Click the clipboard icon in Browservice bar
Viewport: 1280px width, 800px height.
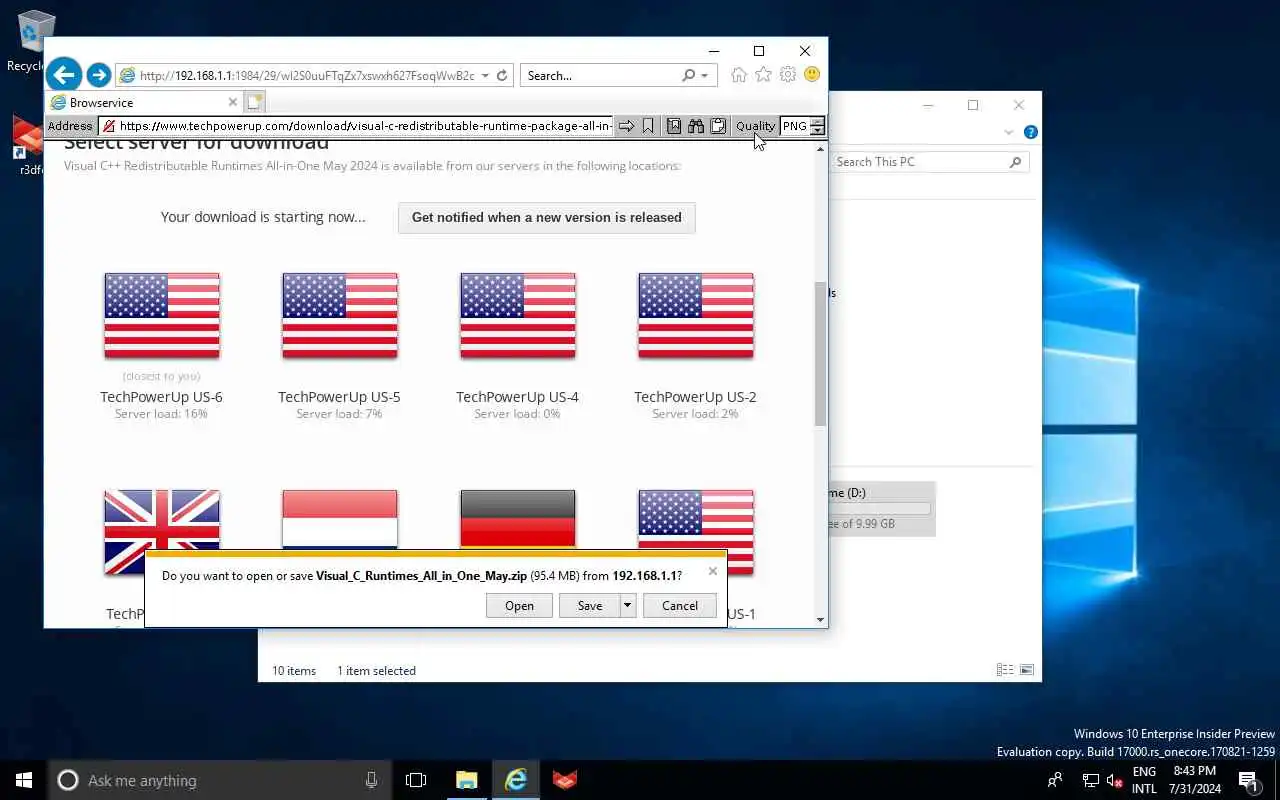(x=718, y=126)
